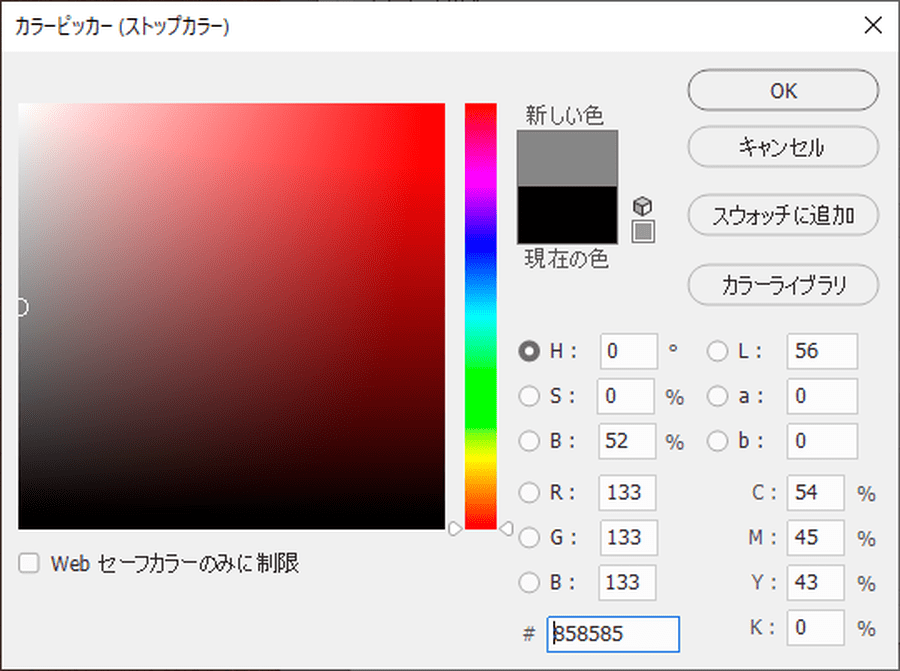Select the R red radio button

click(x=529, y=492)
